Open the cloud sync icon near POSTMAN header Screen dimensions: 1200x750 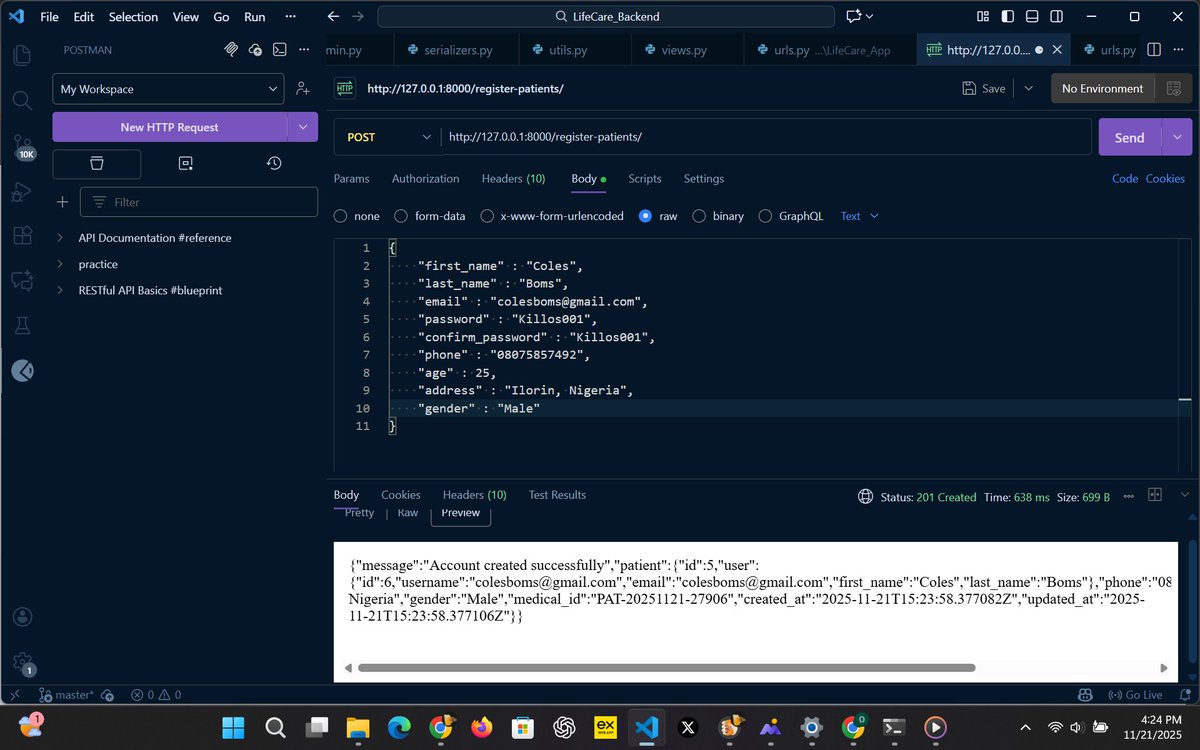pos(254,49)
